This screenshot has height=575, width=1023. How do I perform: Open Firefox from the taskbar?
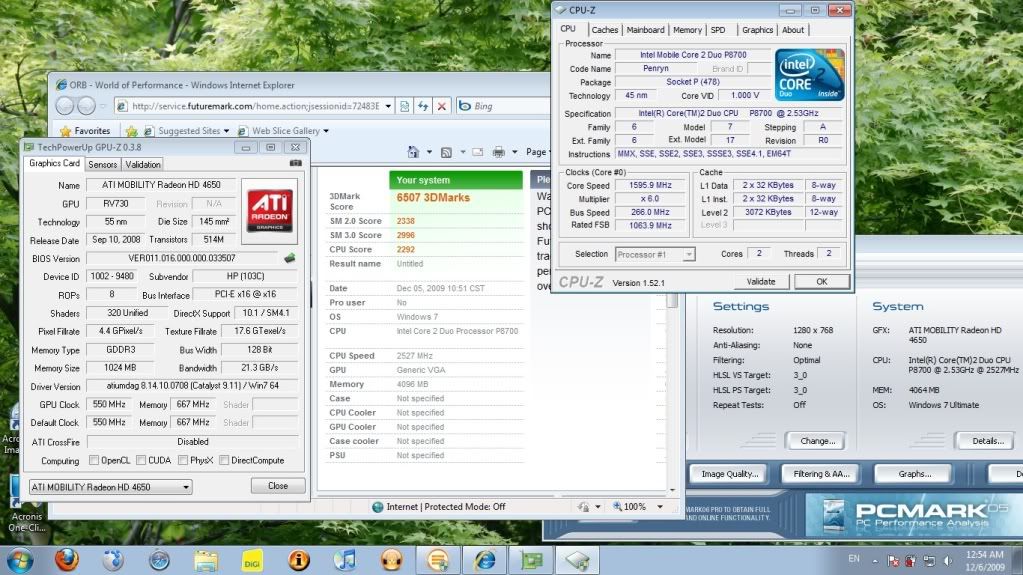pyautogui.click(x=69, y=558)
